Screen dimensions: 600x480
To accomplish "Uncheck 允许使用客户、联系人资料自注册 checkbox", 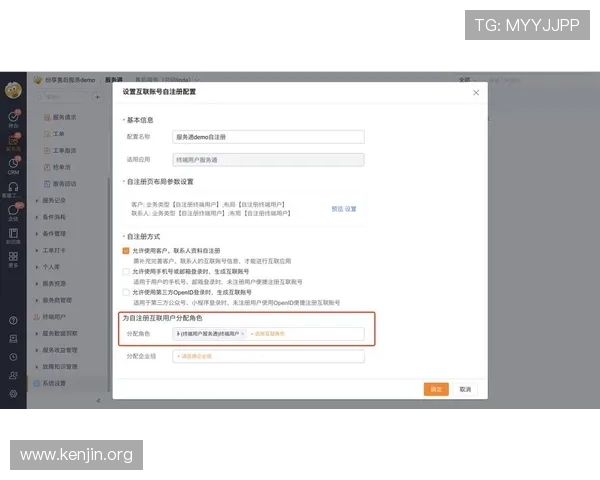I will pyautogui.click(x=126, y=251).
